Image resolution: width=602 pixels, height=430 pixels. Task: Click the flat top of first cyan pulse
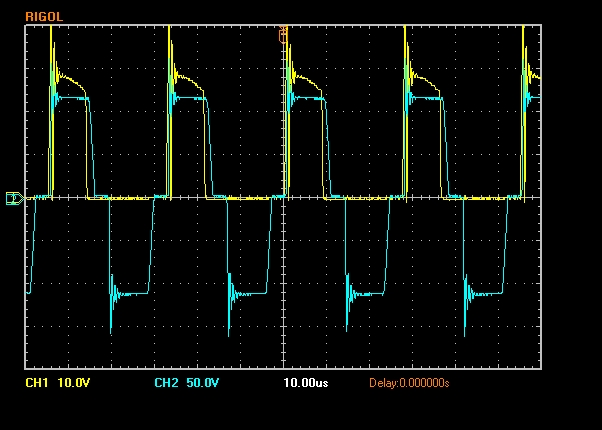(x=72, y=97)
